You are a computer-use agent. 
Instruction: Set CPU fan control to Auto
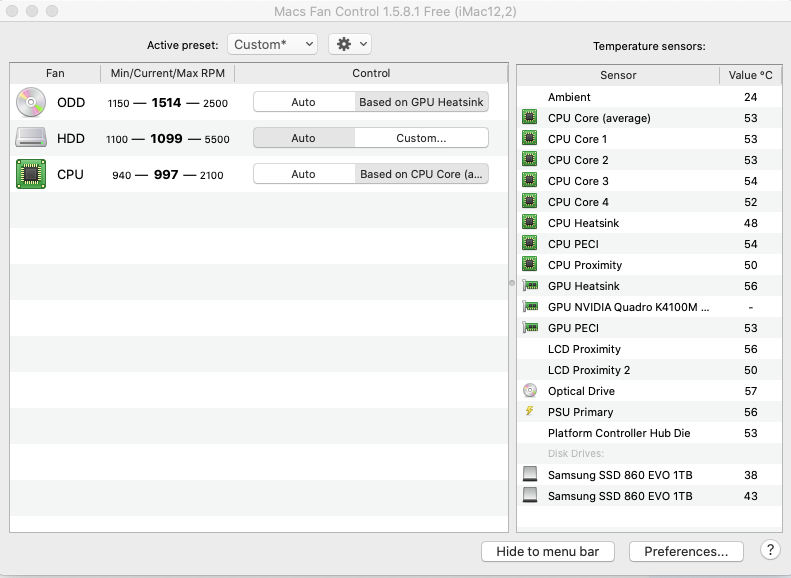[x=303, y=174]
